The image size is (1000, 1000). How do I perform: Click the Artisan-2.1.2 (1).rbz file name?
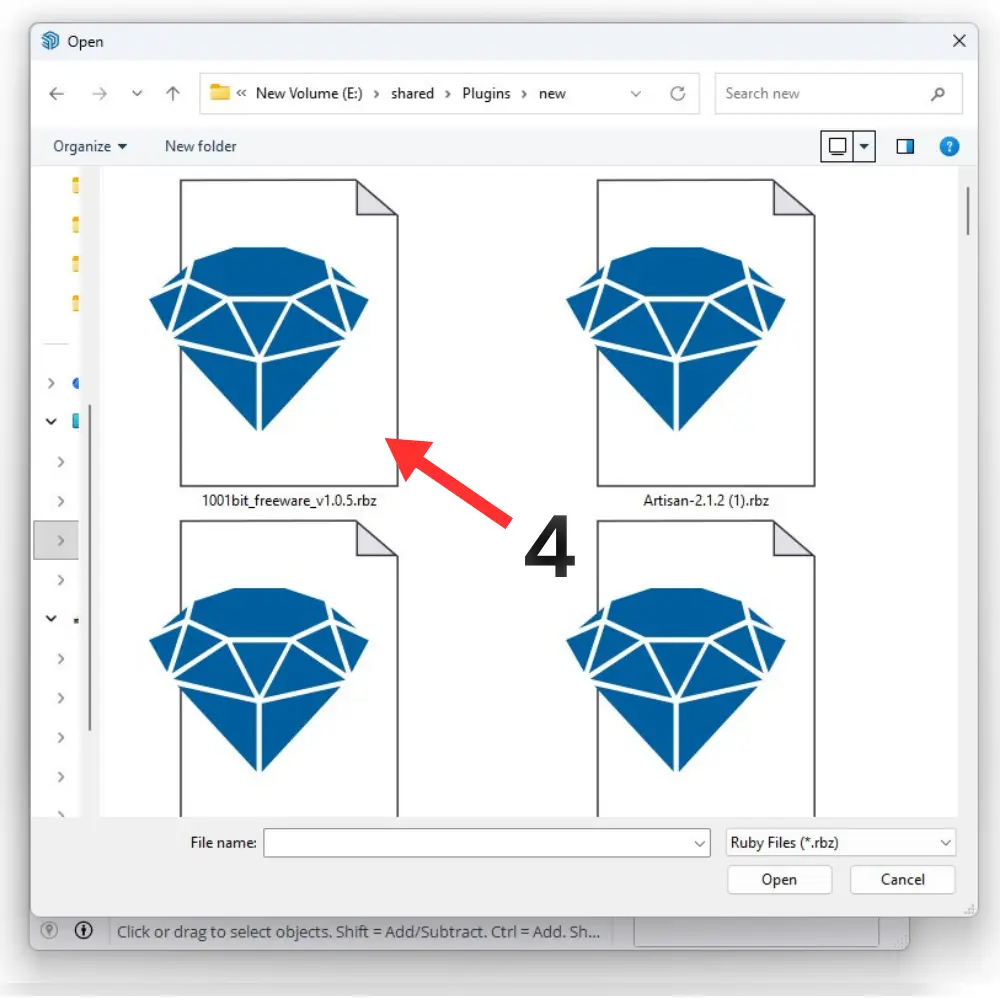(x=705, y=501)
